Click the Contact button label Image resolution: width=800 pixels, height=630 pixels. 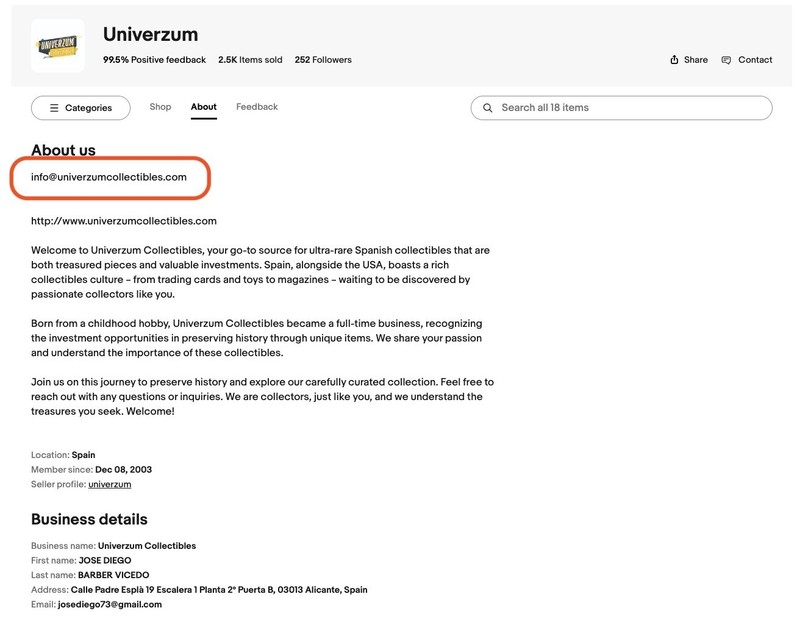(755, 60)
